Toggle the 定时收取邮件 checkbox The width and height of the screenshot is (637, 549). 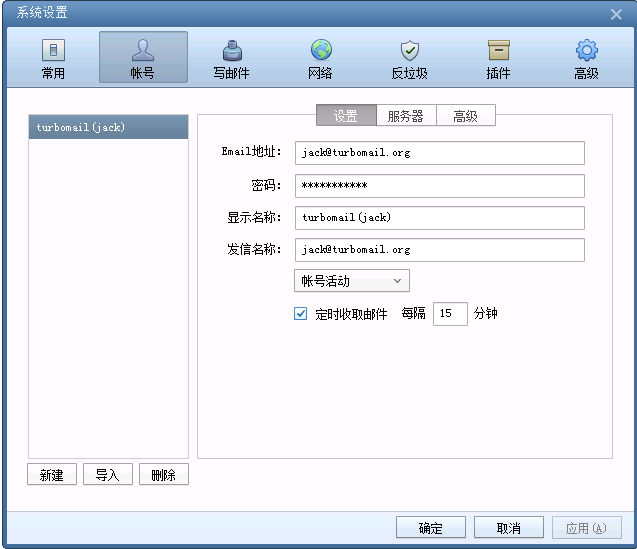tap(301, 314)
